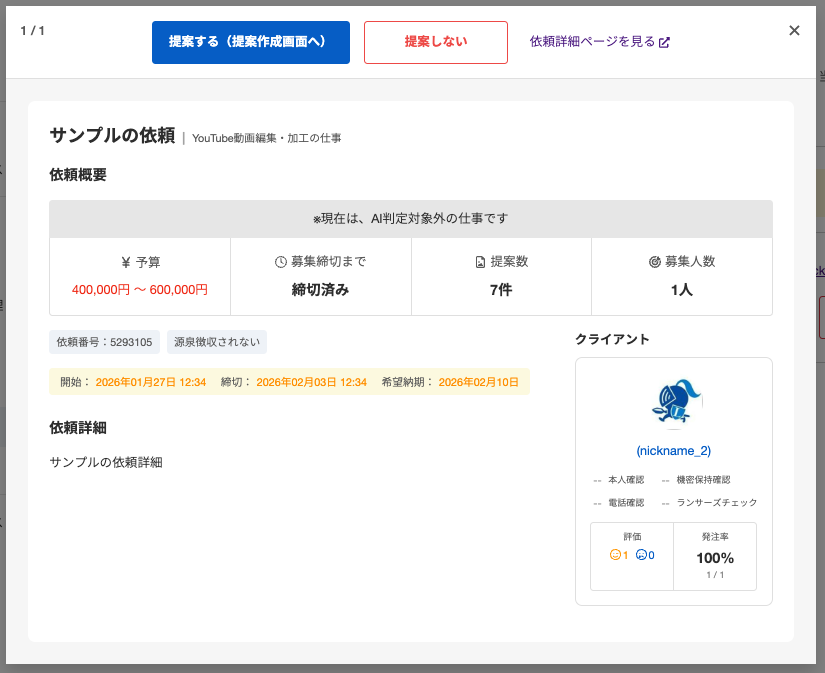Image resolution: width=825 pixels, height=673 pixels.
Task: Open the 依頼詳細ページを見る link
Action: point(592,42)
